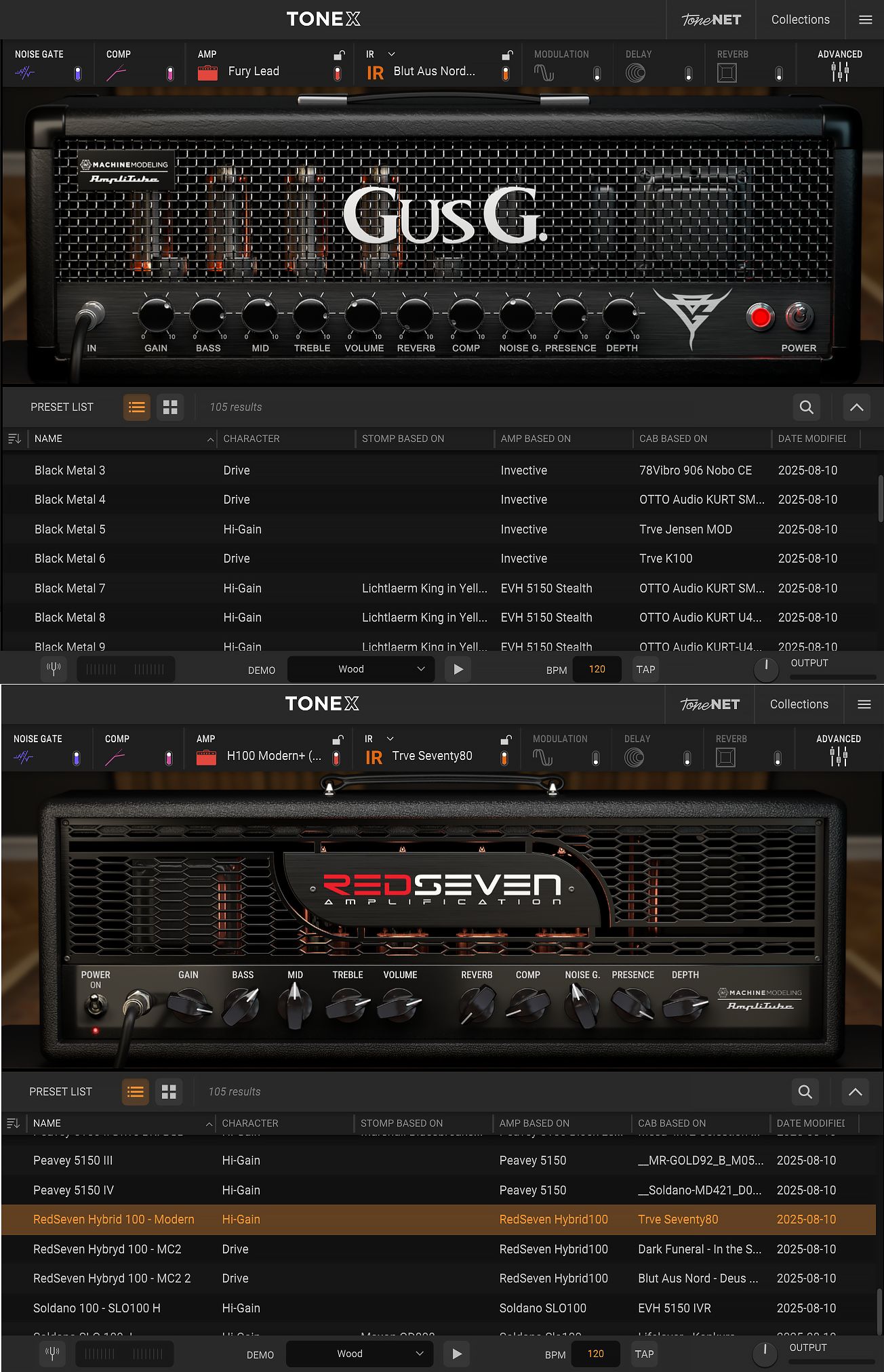Collapse the preset list in the RedSeven window

point(856,1092)
